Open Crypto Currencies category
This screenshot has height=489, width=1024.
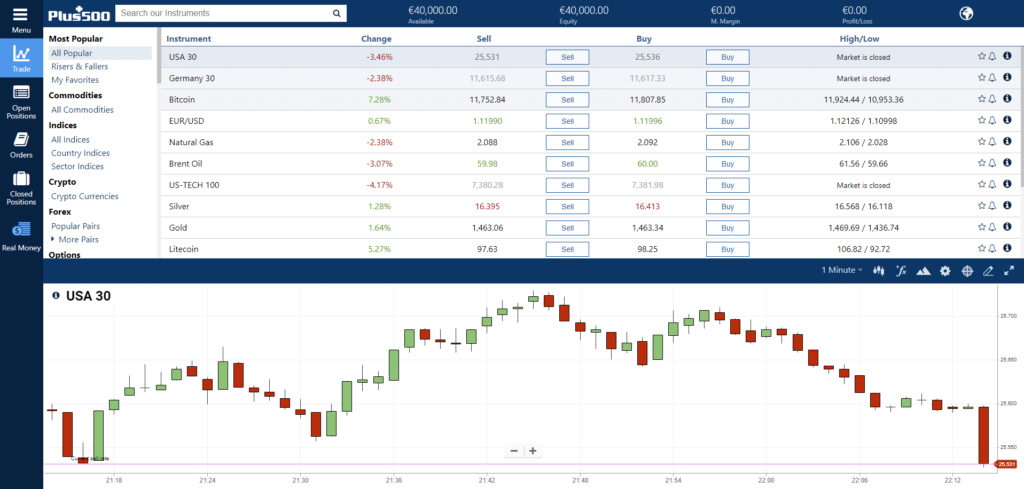tap(85, 197)
